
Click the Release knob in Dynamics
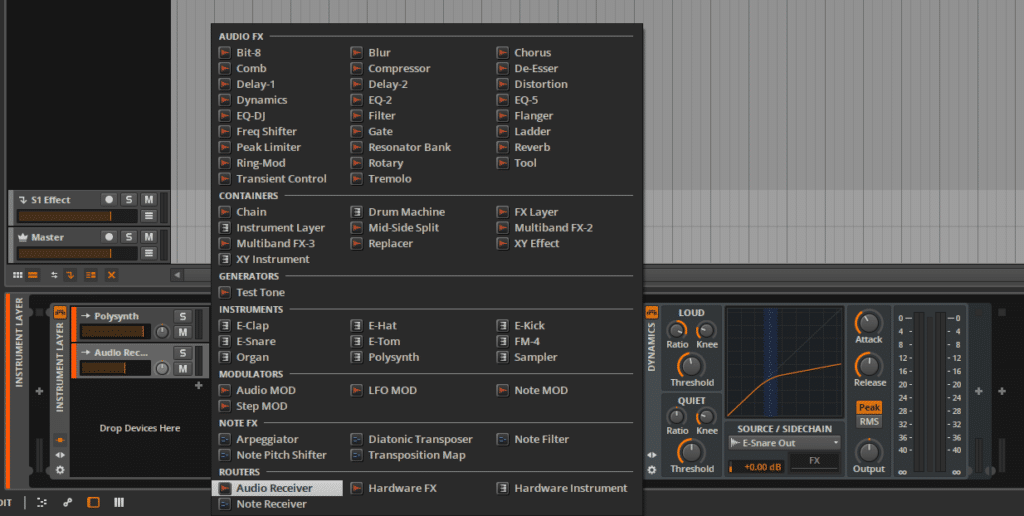868,366
